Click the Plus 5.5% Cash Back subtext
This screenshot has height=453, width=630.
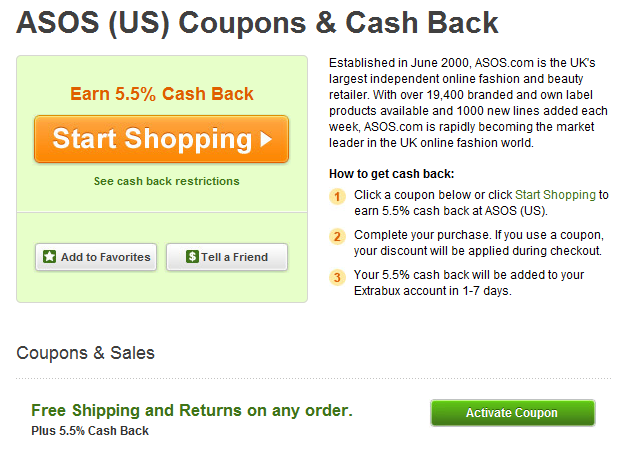coord(90,431)
